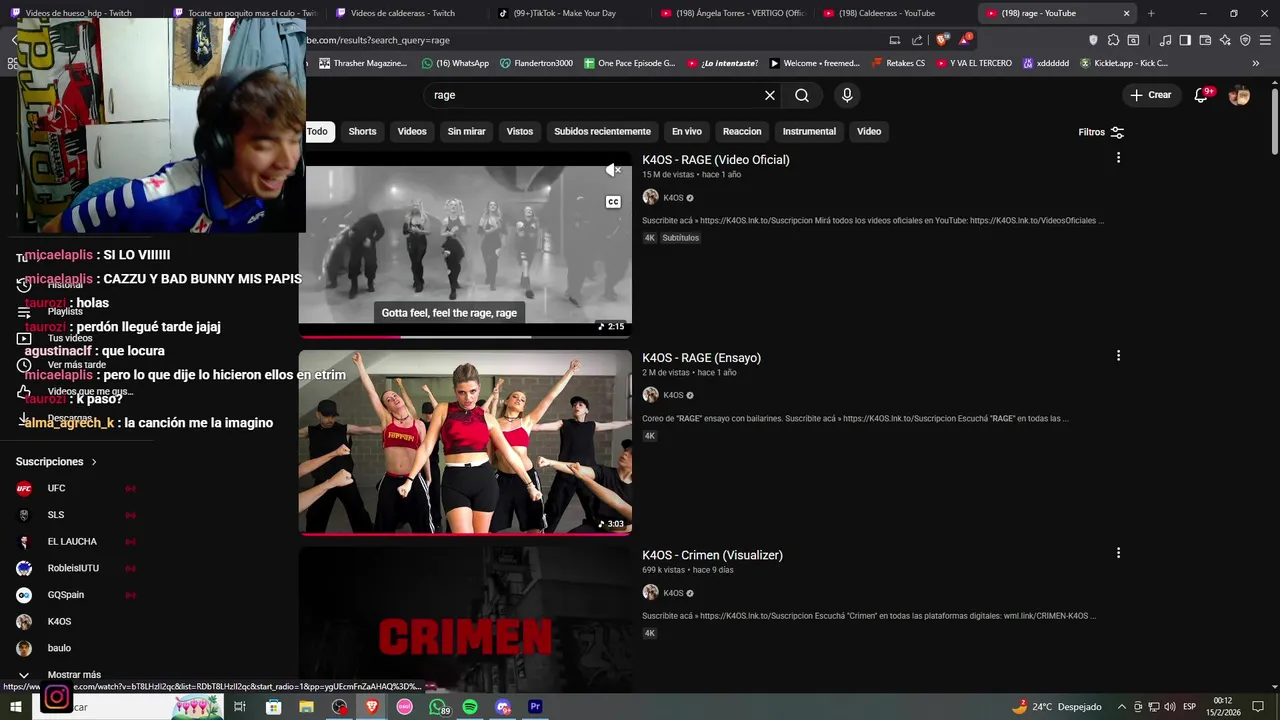Show hidden system tray icons chevron
The width and height of the screenshot is (1280, 720).
(x=1121, y=707)
